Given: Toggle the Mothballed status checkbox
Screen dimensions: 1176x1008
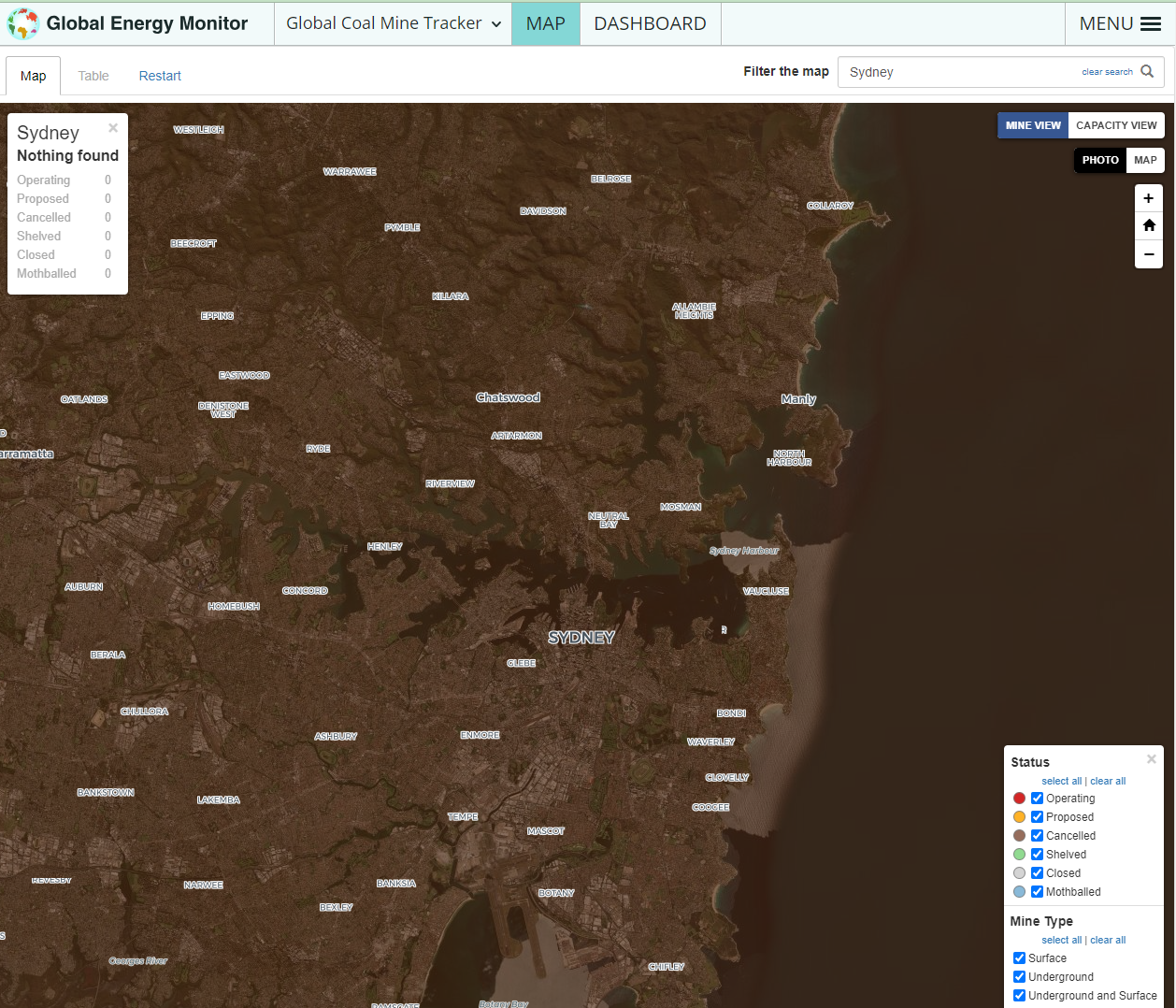Looking at the screenshot, I should coord(1037,892).
